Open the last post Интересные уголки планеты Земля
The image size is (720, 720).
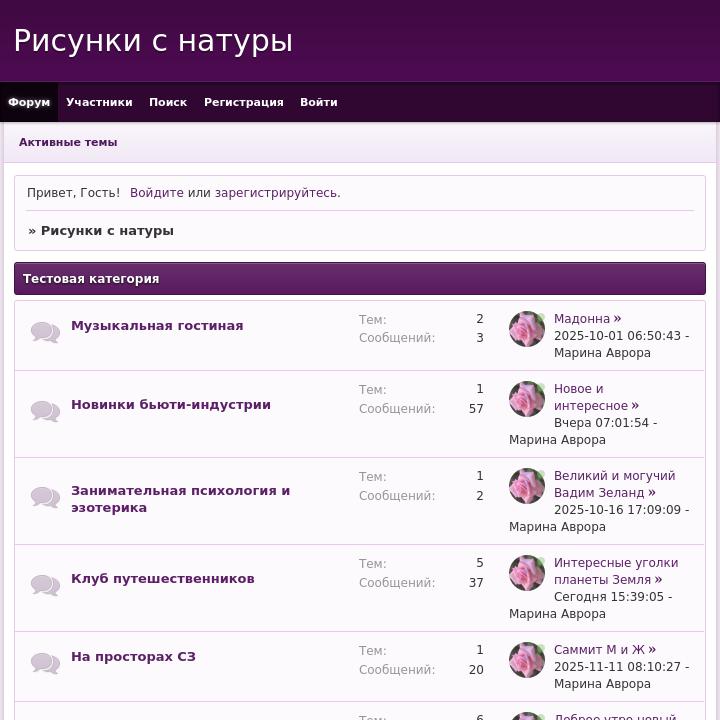[615, 571]
